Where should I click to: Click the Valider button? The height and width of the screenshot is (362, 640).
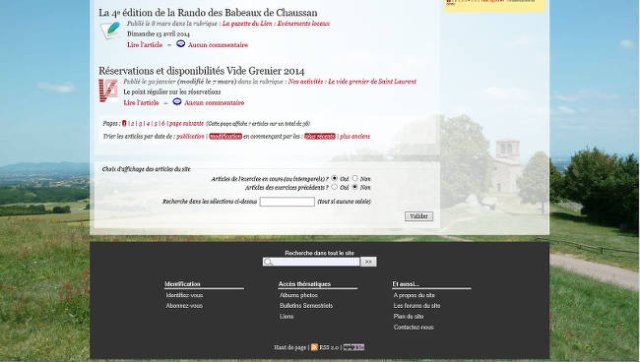(419, 216)
